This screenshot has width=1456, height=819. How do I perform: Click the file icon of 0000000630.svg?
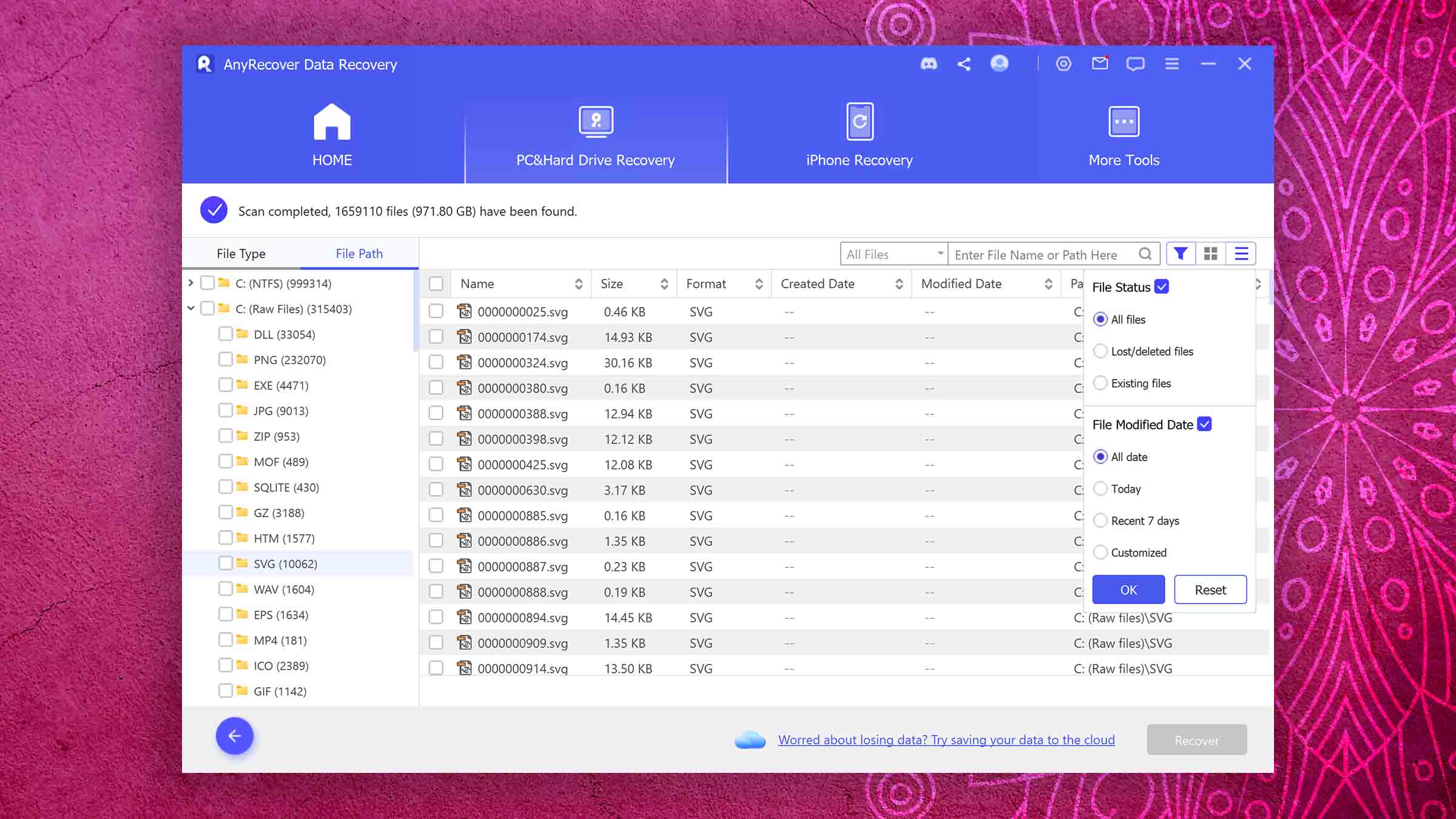(464, 490)
